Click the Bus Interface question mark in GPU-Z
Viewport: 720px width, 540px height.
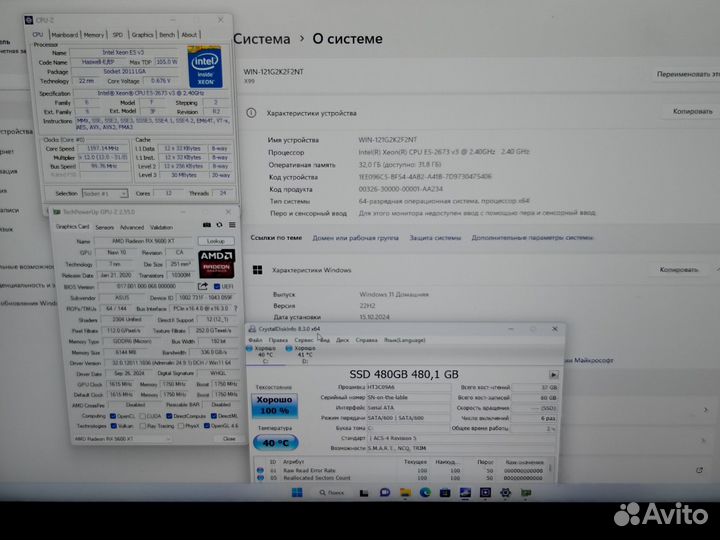click(x=236, y=309)
